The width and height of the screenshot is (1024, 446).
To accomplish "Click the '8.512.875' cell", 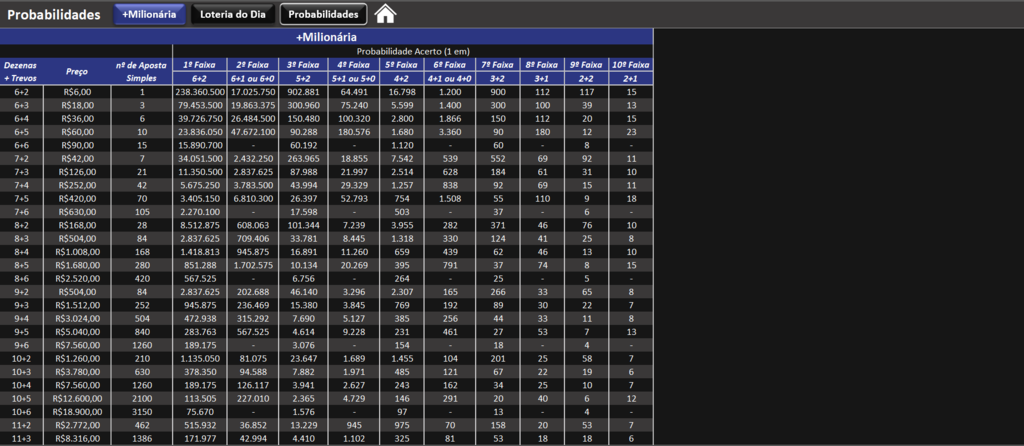I will coord(200,225).
